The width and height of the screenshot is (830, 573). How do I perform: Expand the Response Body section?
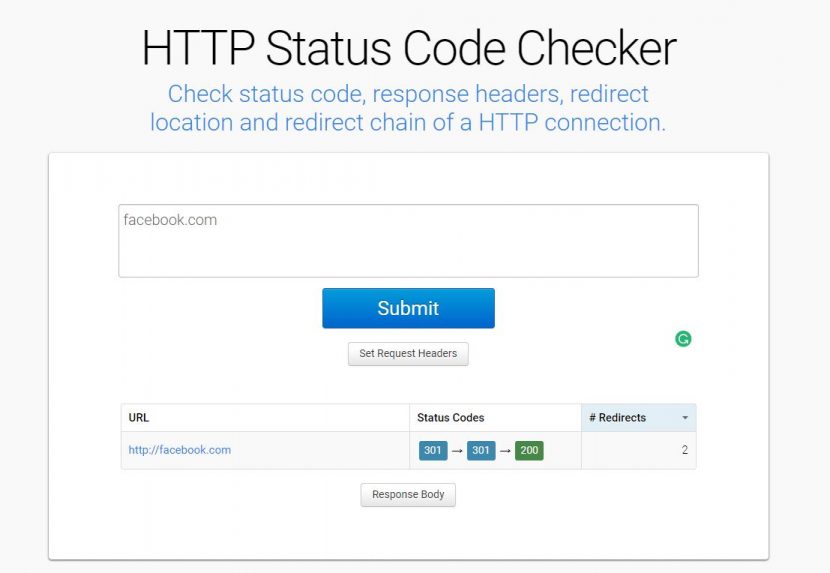tap(408, 495)
